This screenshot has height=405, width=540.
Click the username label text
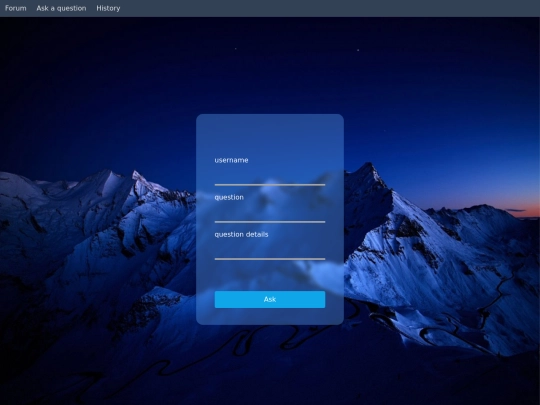pos(231,160)
